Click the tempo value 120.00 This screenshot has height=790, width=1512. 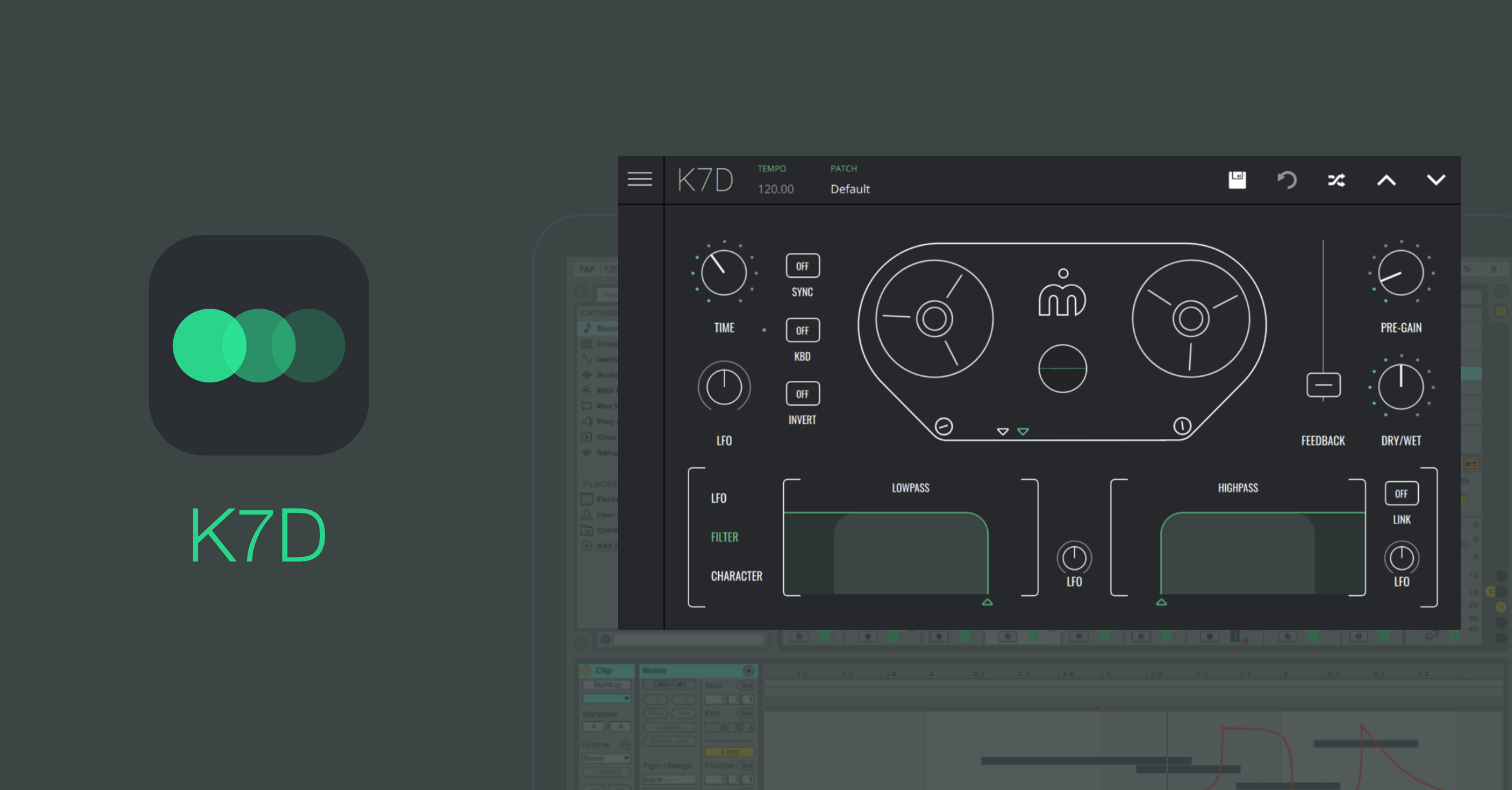(x=776, y=189)
